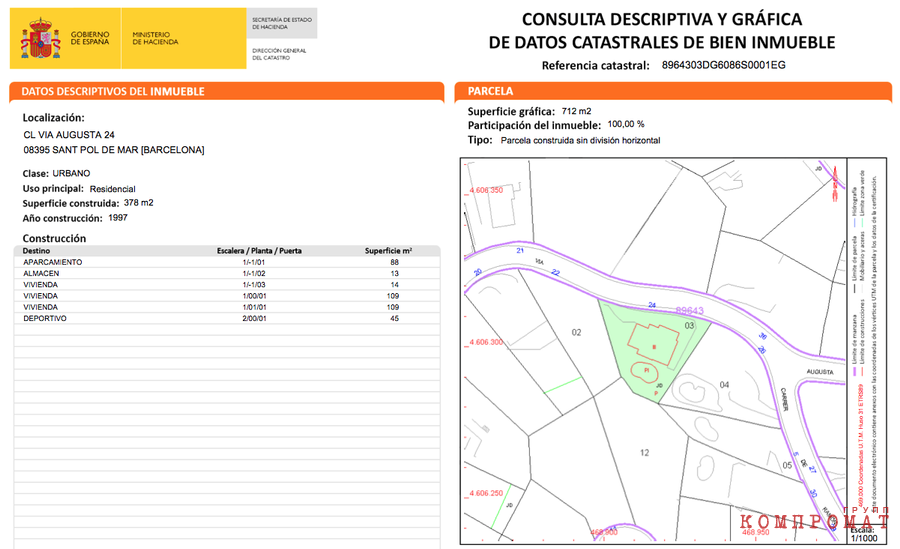
Task: Click the 'Construcción' heading
Action: (x=54, y=238)
